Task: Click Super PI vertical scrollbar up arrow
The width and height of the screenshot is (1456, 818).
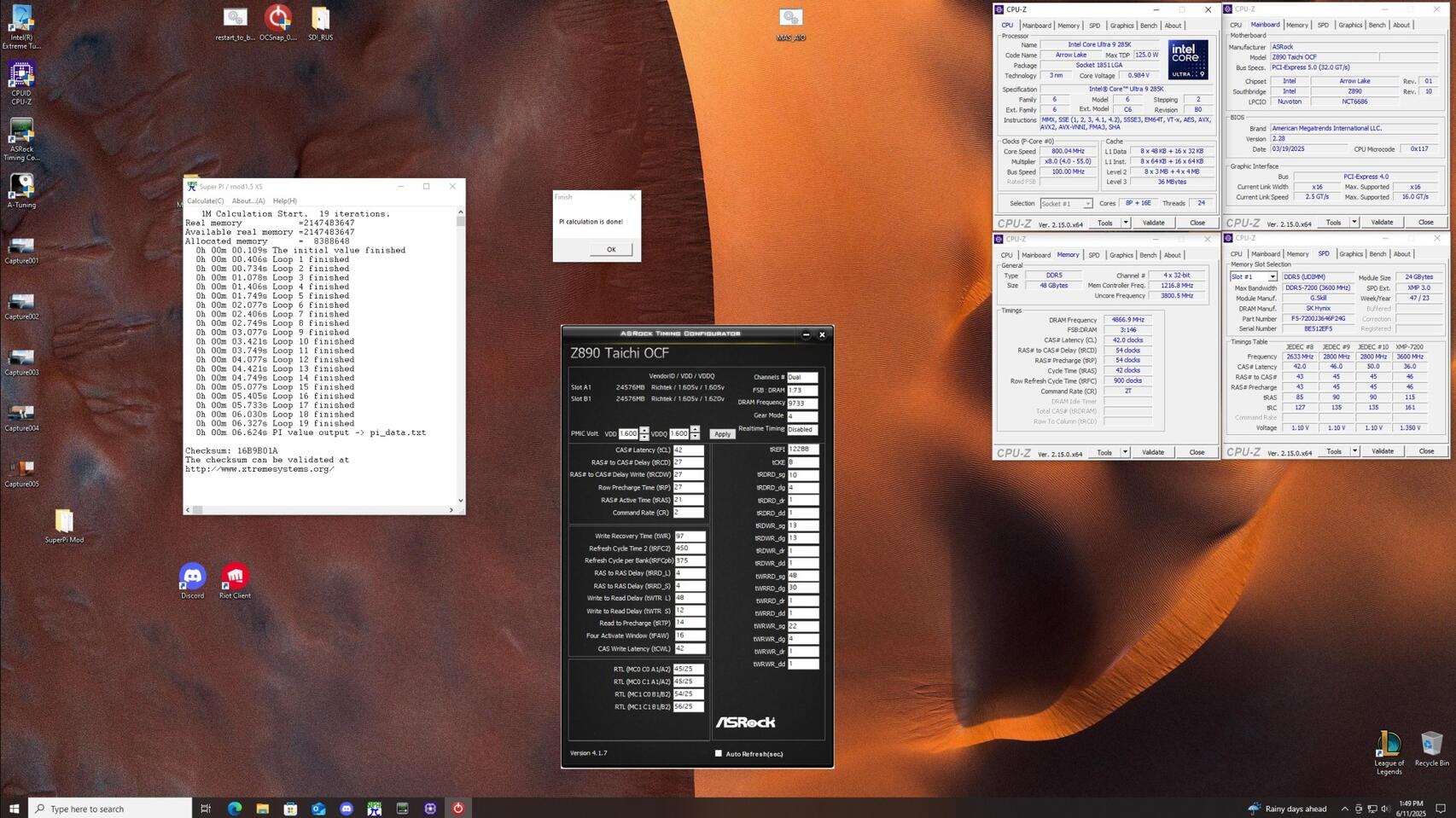Action: pyautogui.click(x=461, y=212)
